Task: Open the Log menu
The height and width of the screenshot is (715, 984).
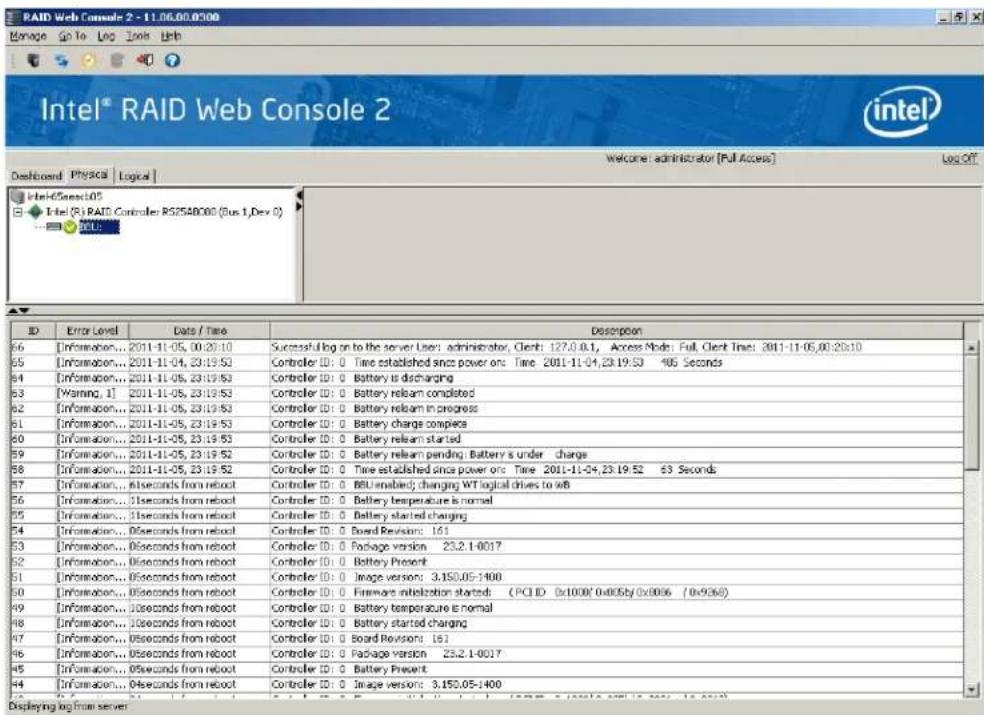Action: click(106, 36)
